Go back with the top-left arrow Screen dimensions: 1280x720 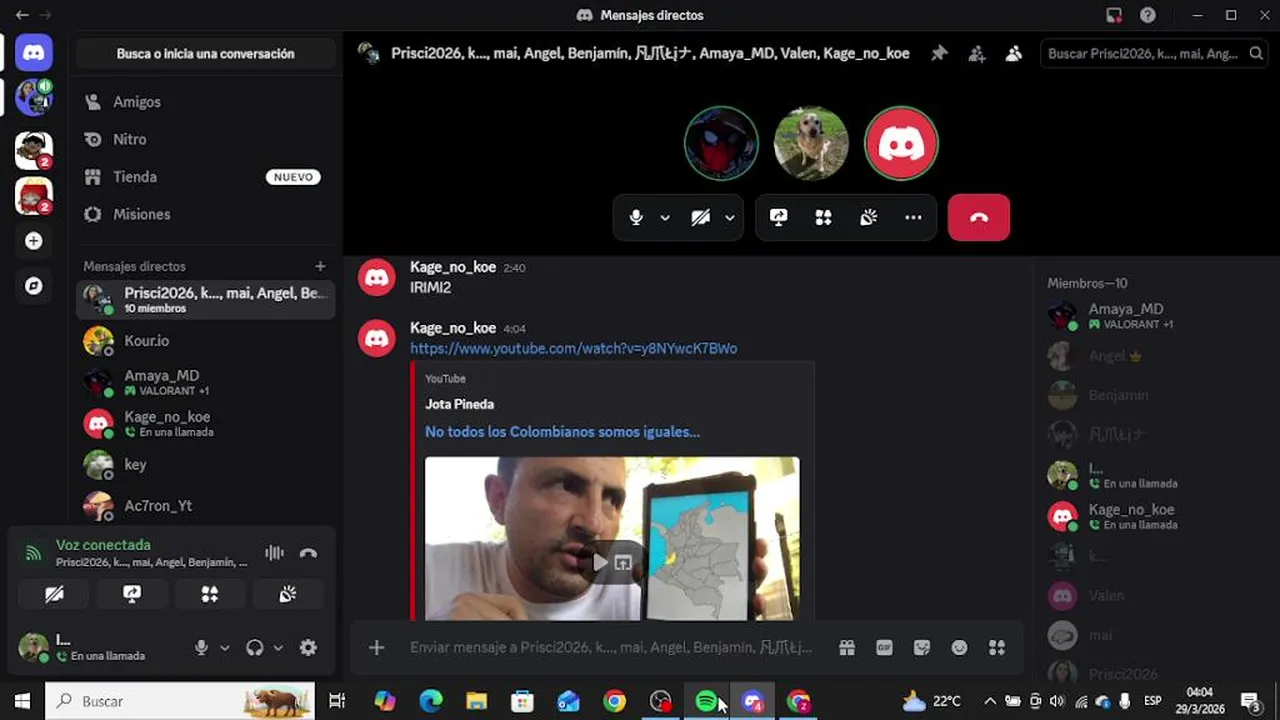(x=22, y=15)
